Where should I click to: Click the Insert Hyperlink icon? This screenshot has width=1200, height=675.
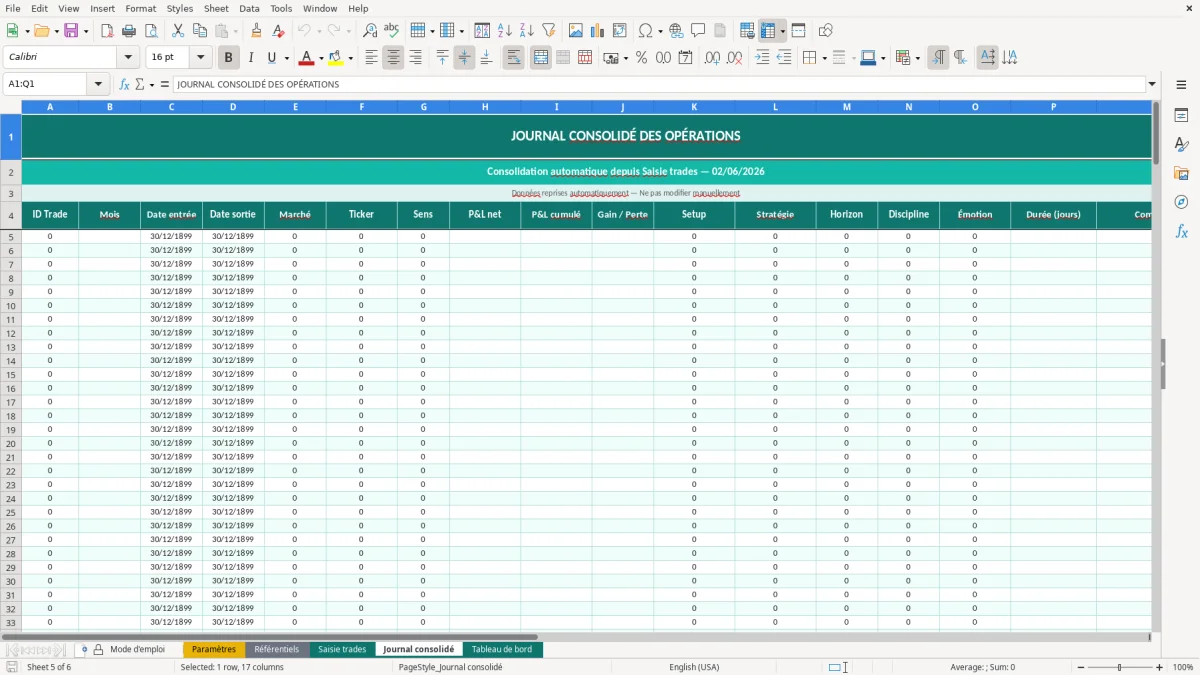[676, 31]
